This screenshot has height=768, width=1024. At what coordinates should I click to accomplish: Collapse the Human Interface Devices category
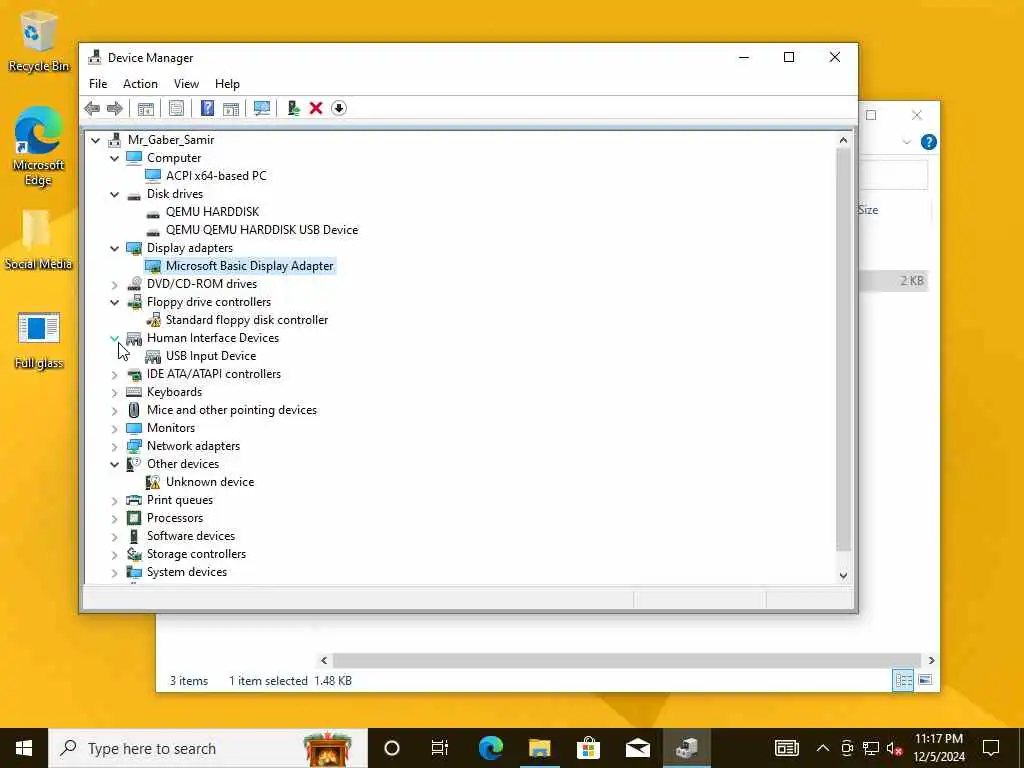coord(114,338)
